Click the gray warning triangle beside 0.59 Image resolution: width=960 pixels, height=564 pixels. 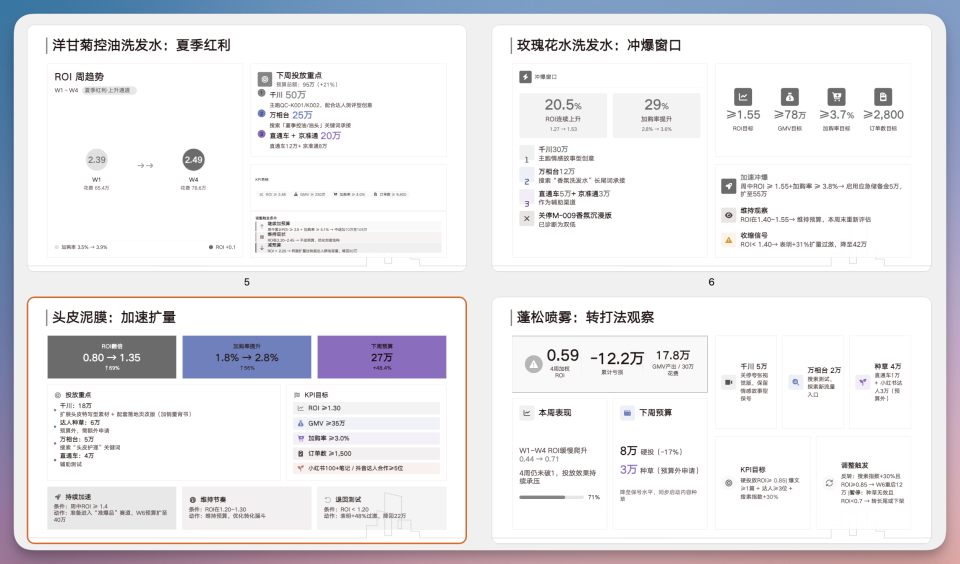(x=534, y=364)
